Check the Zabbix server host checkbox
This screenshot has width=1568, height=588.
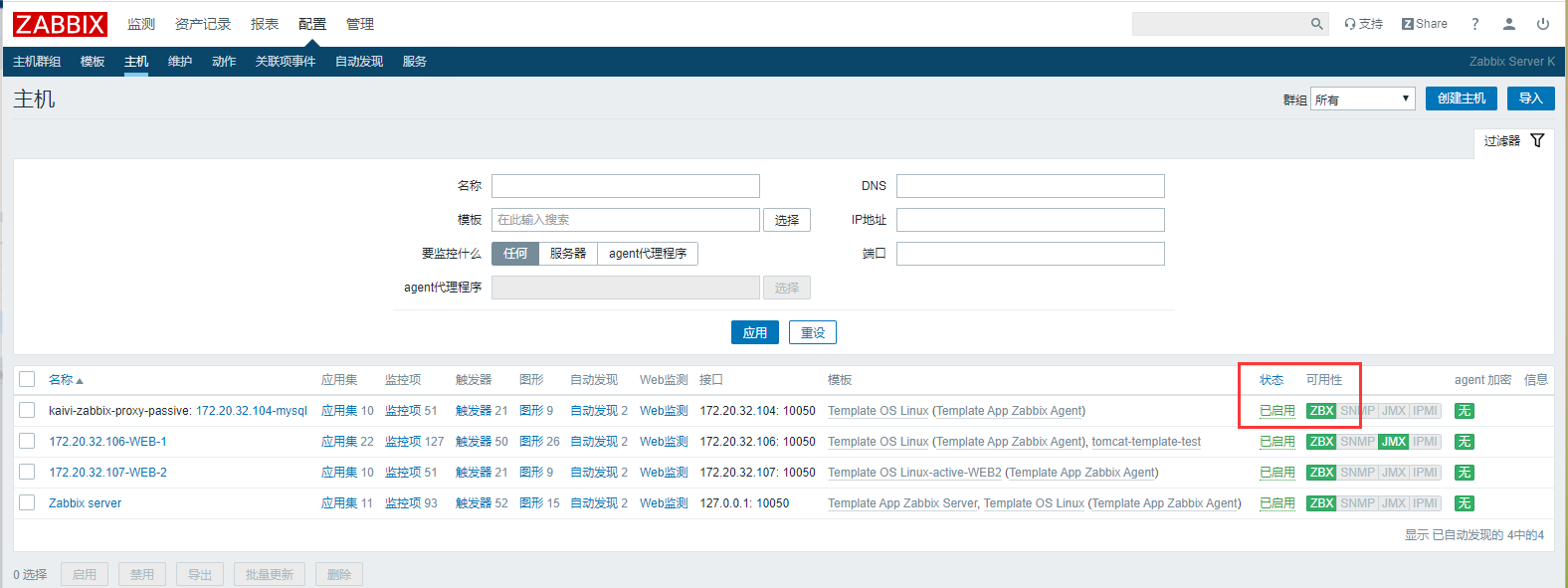click(27, 502)
